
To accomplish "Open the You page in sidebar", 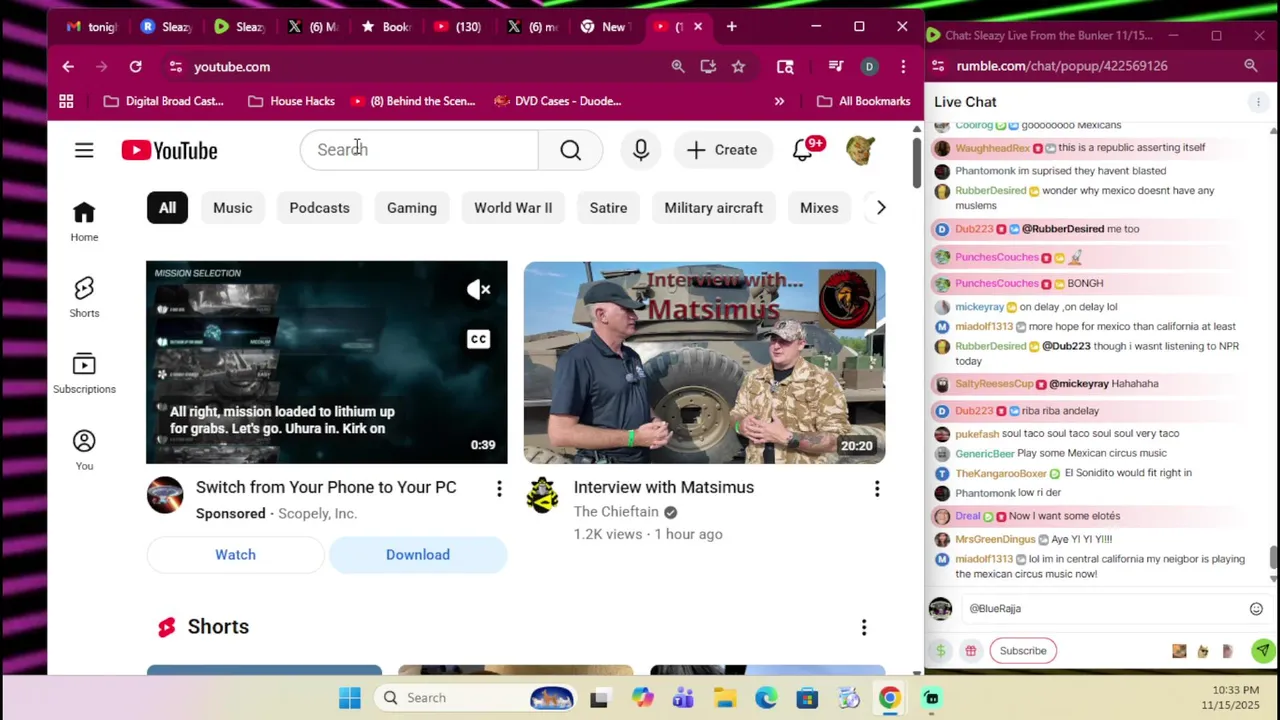I will (x=84, y=450).
